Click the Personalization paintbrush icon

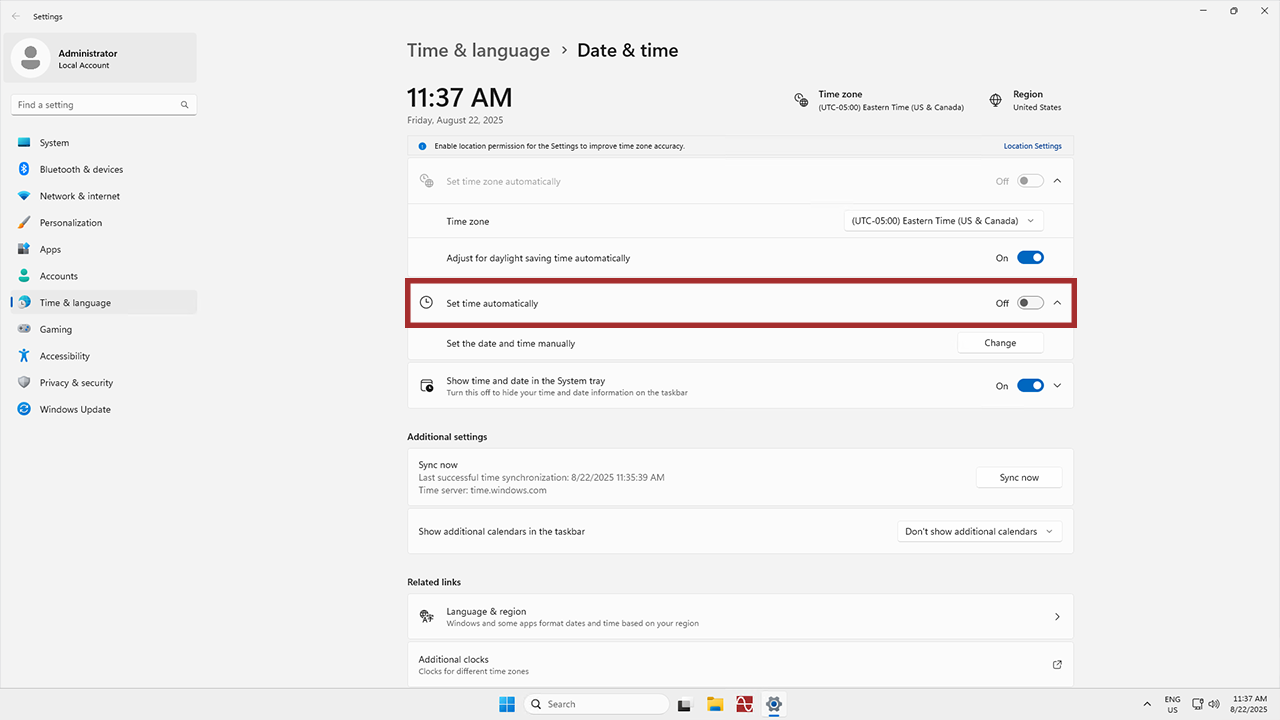[24, 223]
